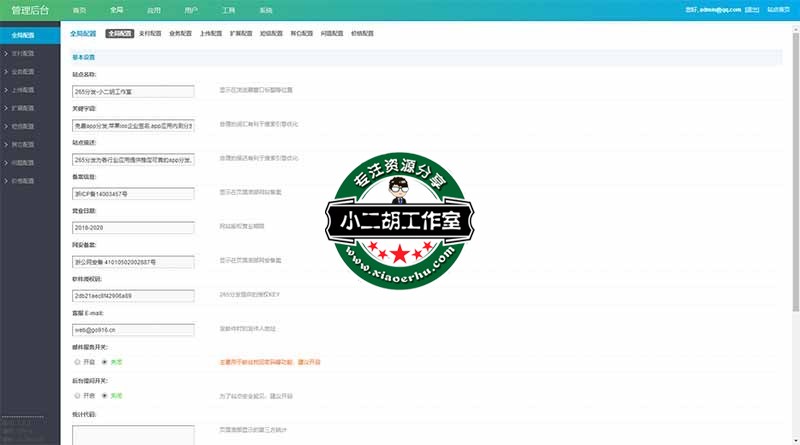Open 支付配置 in the left sidebar

click(22, 53)
